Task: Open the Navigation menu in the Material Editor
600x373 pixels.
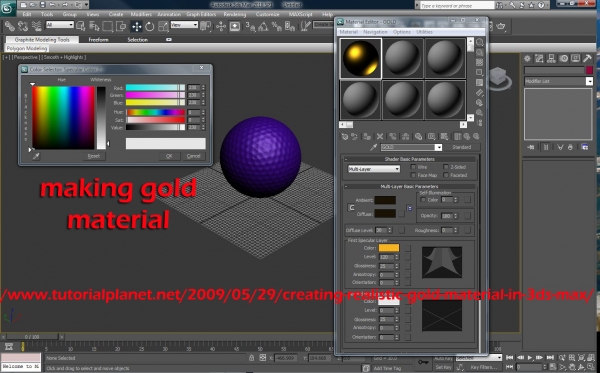Action: click(375, 32)
